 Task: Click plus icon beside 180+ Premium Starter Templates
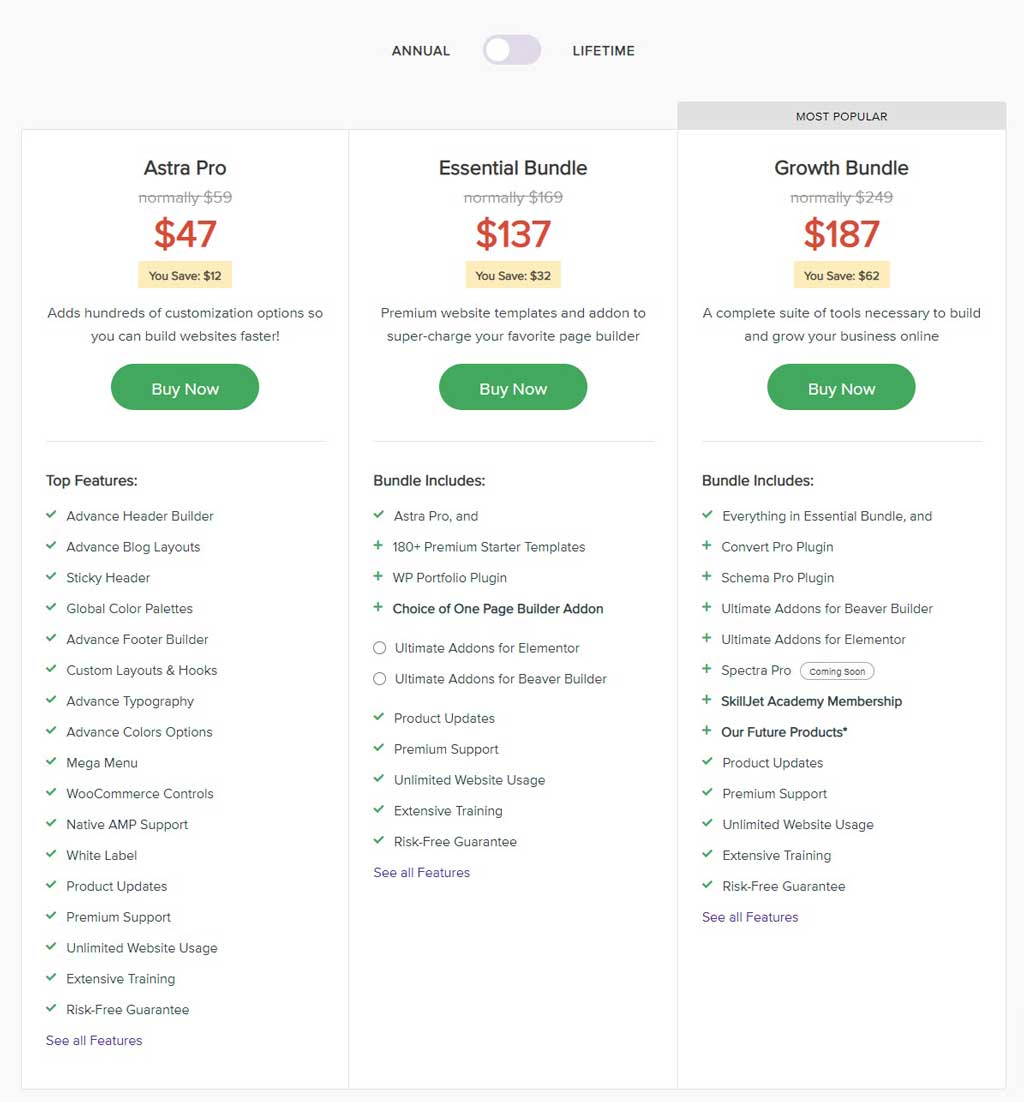tap(378, 545)
